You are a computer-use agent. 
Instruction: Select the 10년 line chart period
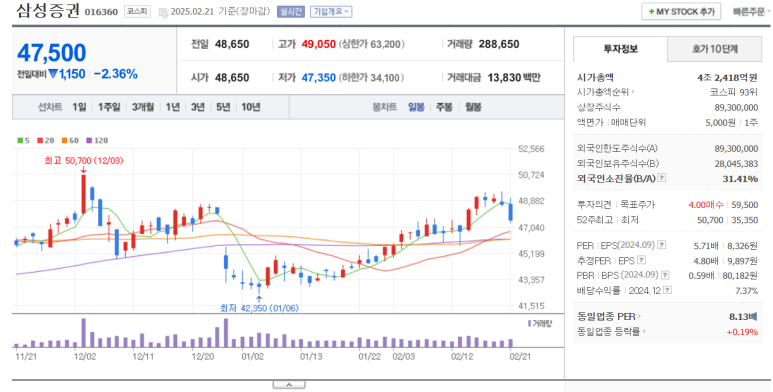click(x=251, y=107)
